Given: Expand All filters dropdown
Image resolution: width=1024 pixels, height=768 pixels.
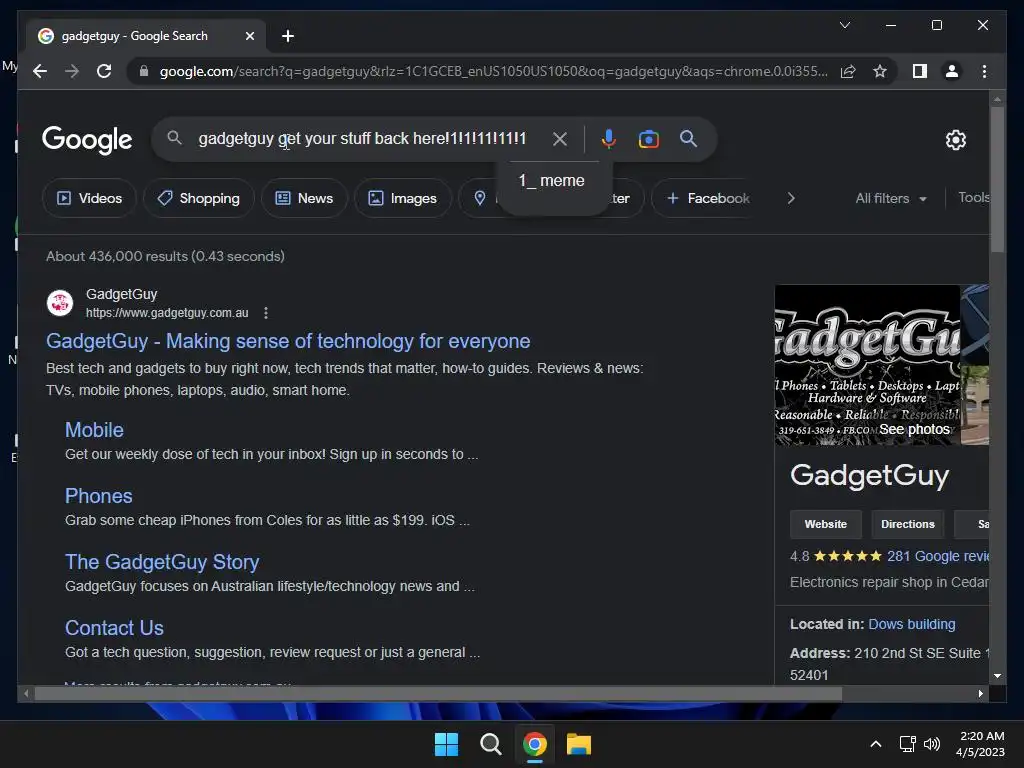Looking at the screenshot, I should coord(891,198).
